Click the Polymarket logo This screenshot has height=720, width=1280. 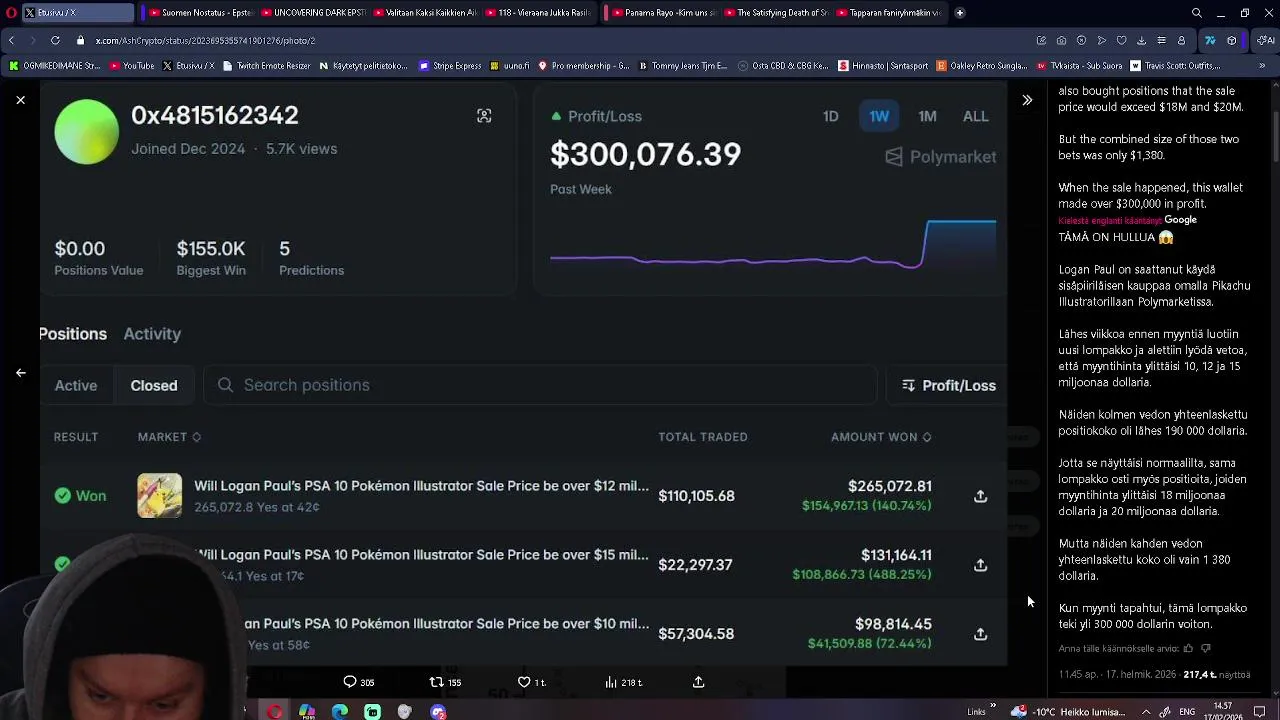click(941, 157)
